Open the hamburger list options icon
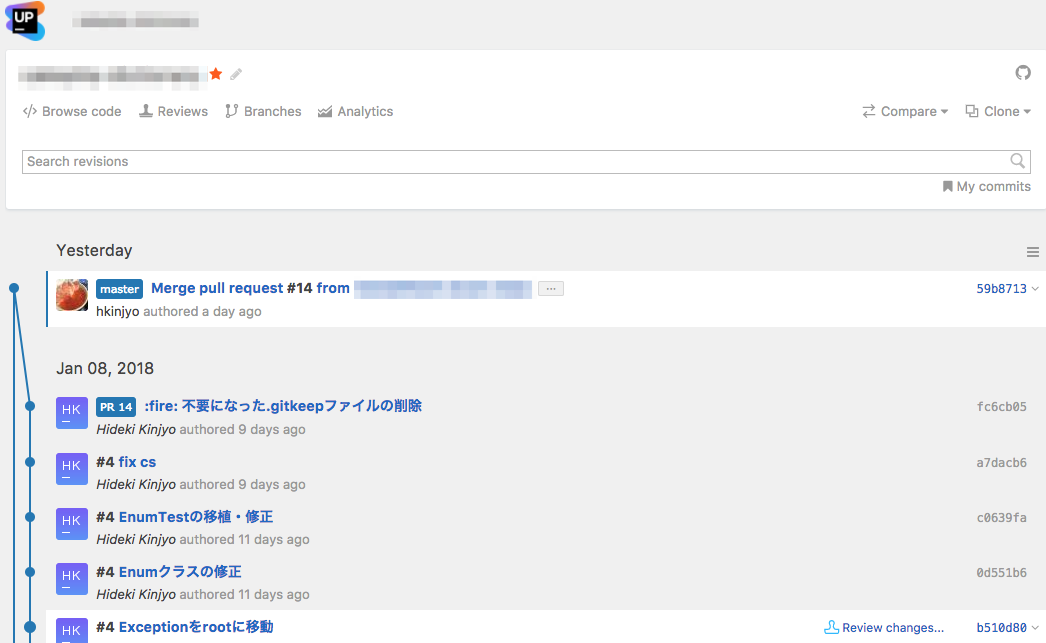The width and height of the screenshot is (1046, 643). (x=1033, y=252)
